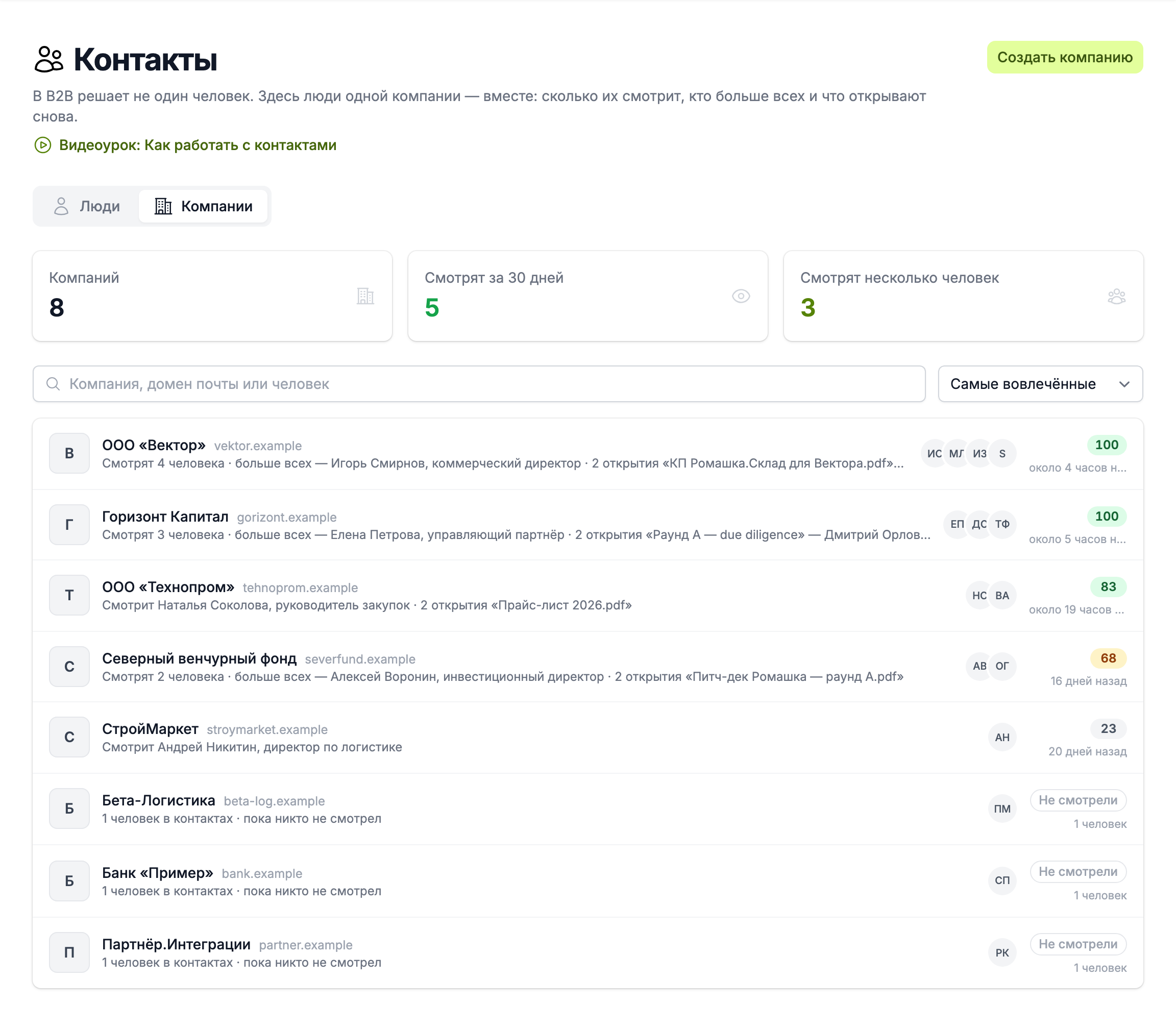Viewport: 1176px width, 1029px height.
Task: Click the Т avatar of ООО «Технопром»
Action: (69, 596)
